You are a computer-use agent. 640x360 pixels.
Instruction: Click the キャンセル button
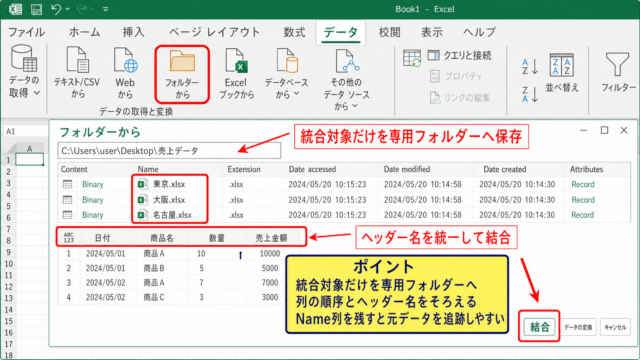point(616,327)
